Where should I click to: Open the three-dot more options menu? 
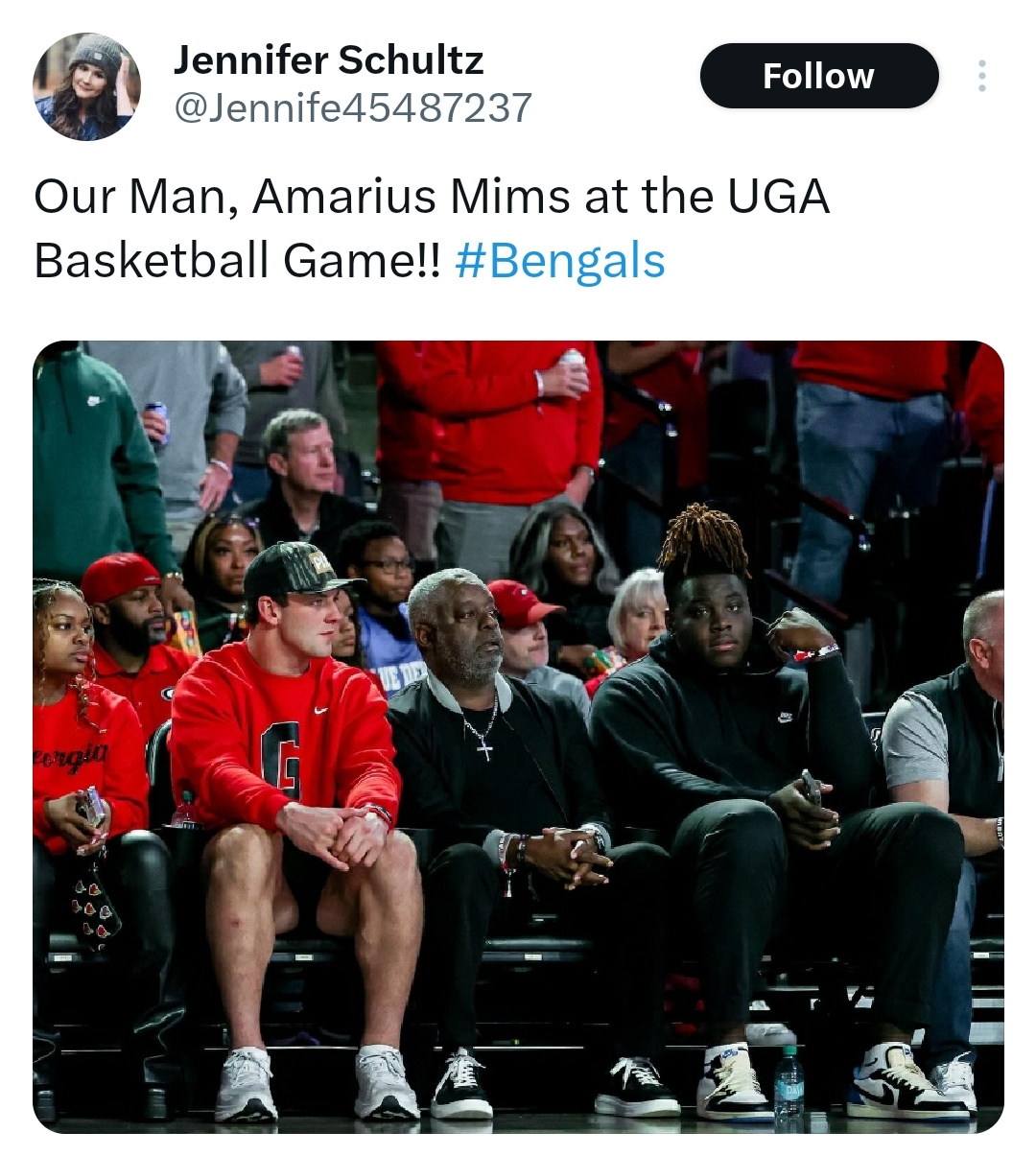981,76
